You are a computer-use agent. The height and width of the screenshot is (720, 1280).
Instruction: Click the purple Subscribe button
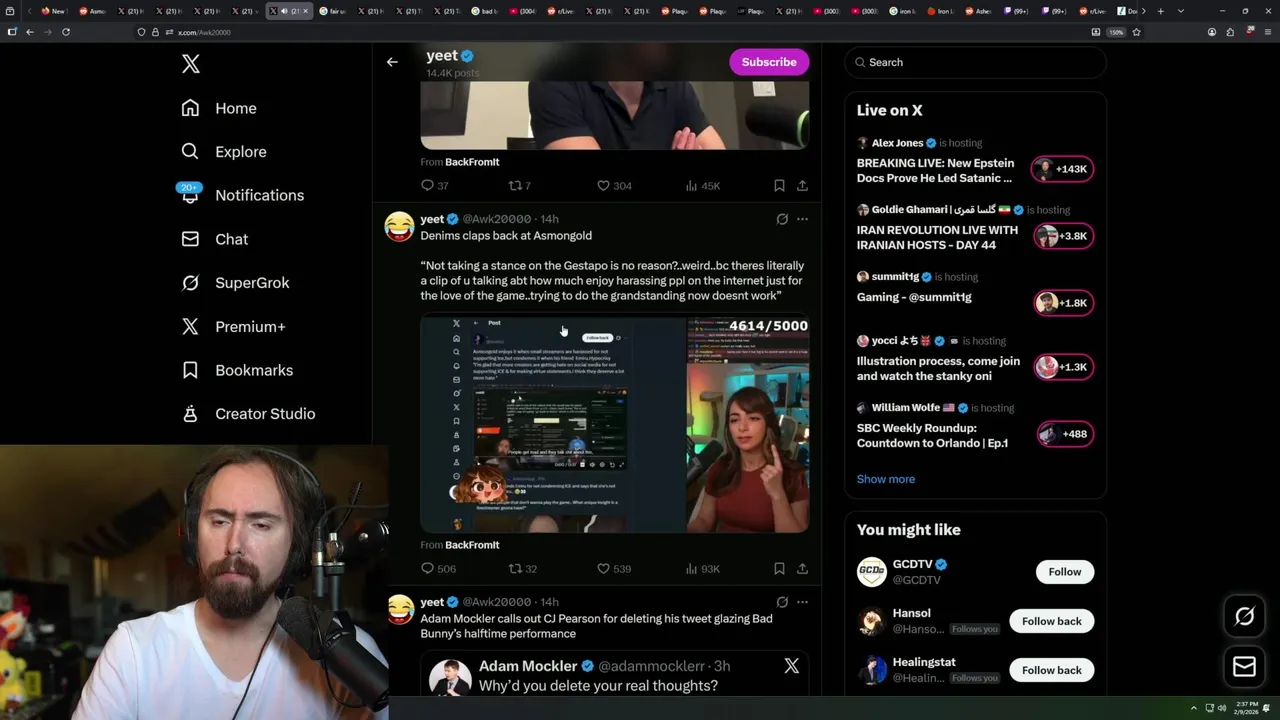769,62
